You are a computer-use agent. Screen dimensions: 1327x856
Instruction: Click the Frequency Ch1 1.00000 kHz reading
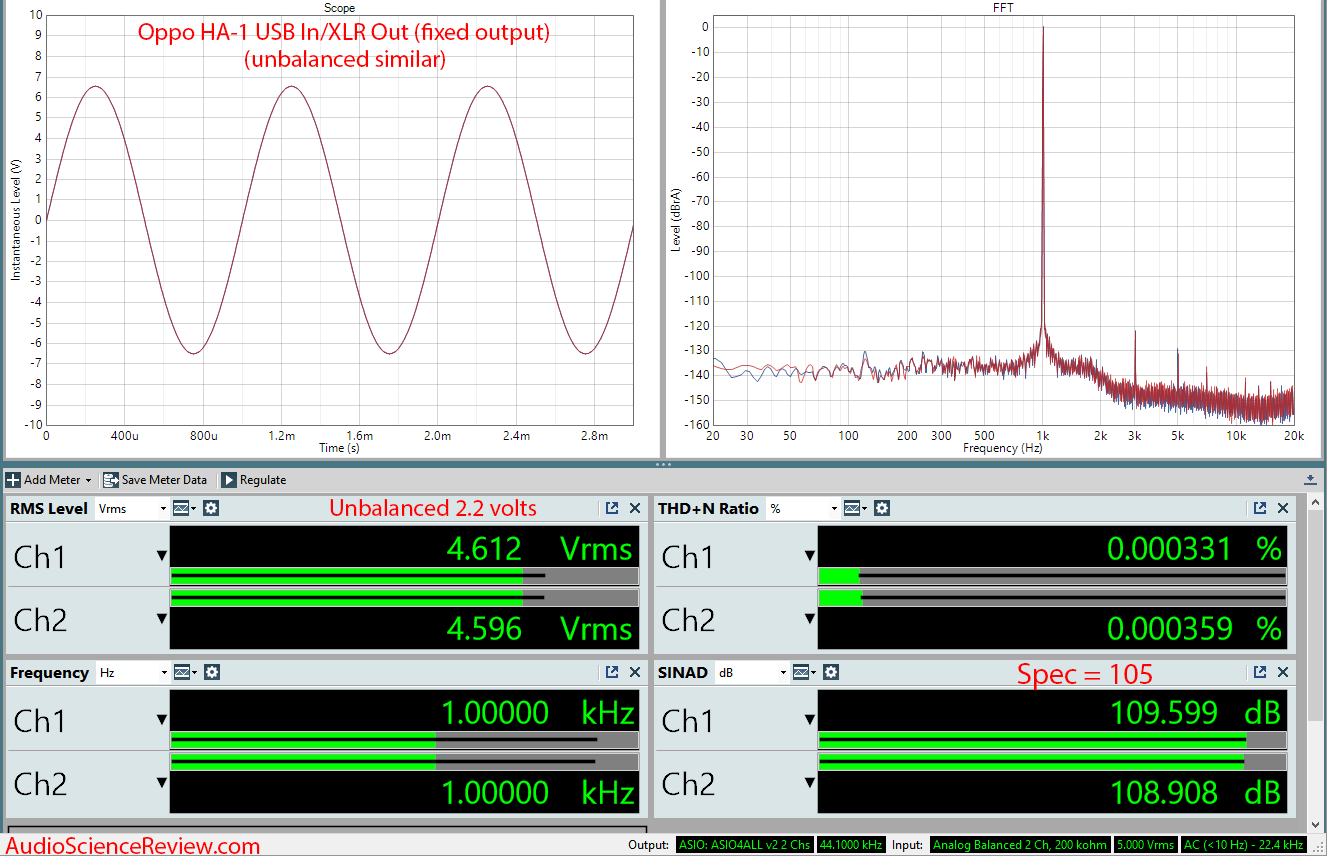tap(538, 712)
